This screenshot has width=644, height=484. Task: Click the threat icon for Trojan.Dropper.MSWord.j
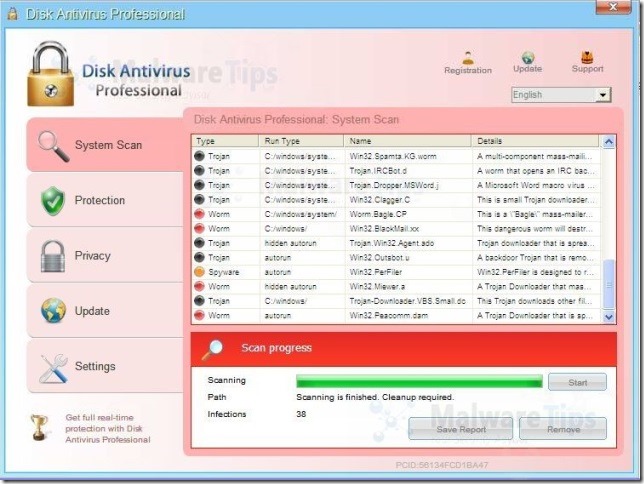click(199, 185)
